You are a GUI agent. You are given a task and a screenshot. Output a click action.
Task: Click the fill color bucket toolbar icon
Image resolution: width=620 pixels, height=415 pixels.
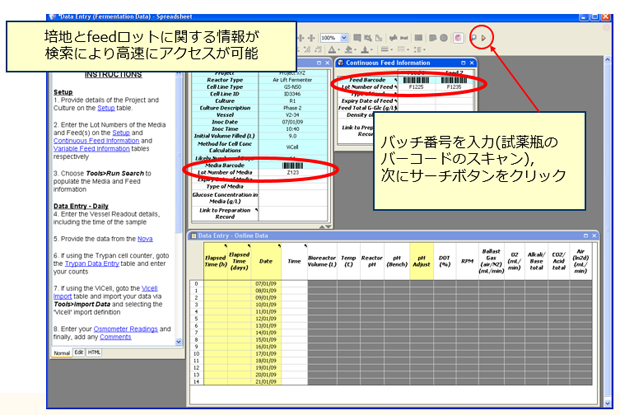pos(348,49)
